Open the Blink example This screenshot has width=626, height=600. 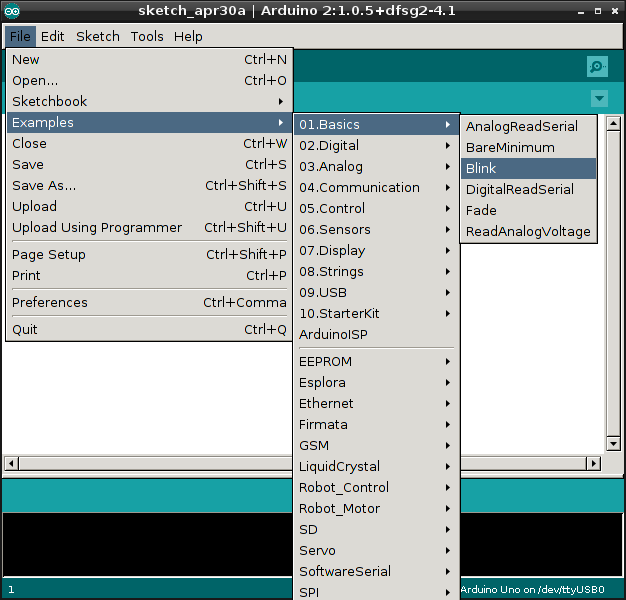529,168
